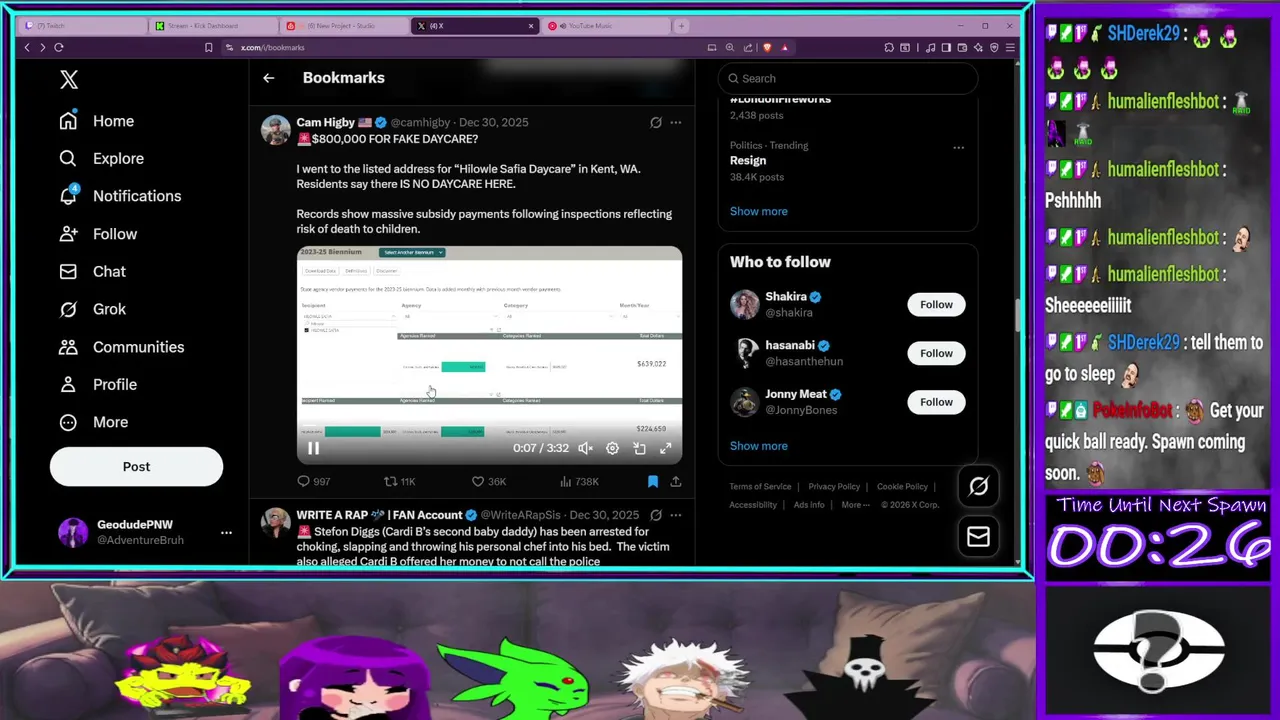Repost the Cam Higby post (11K)

400,481
